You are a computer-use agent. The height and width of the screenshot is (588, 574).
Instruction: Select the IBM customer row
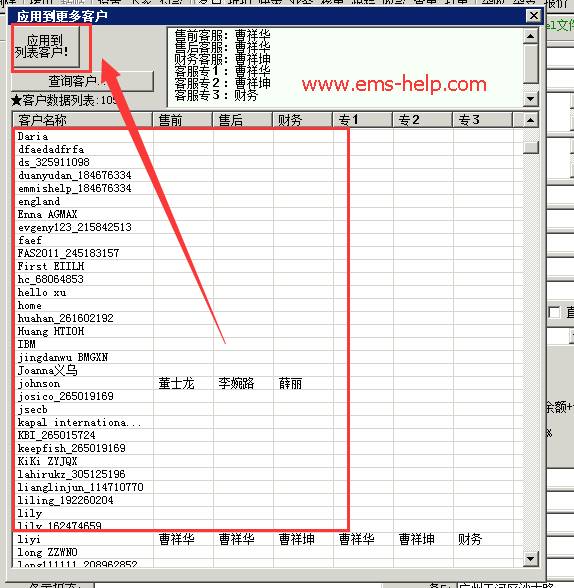pos(268,344)
